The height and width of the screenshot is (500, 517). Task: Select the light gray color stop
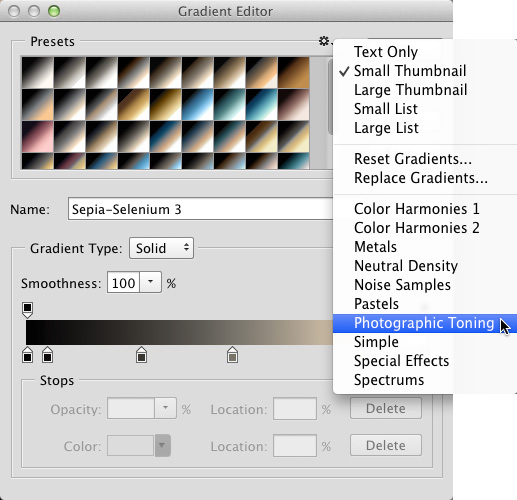(x=232, y=355)
